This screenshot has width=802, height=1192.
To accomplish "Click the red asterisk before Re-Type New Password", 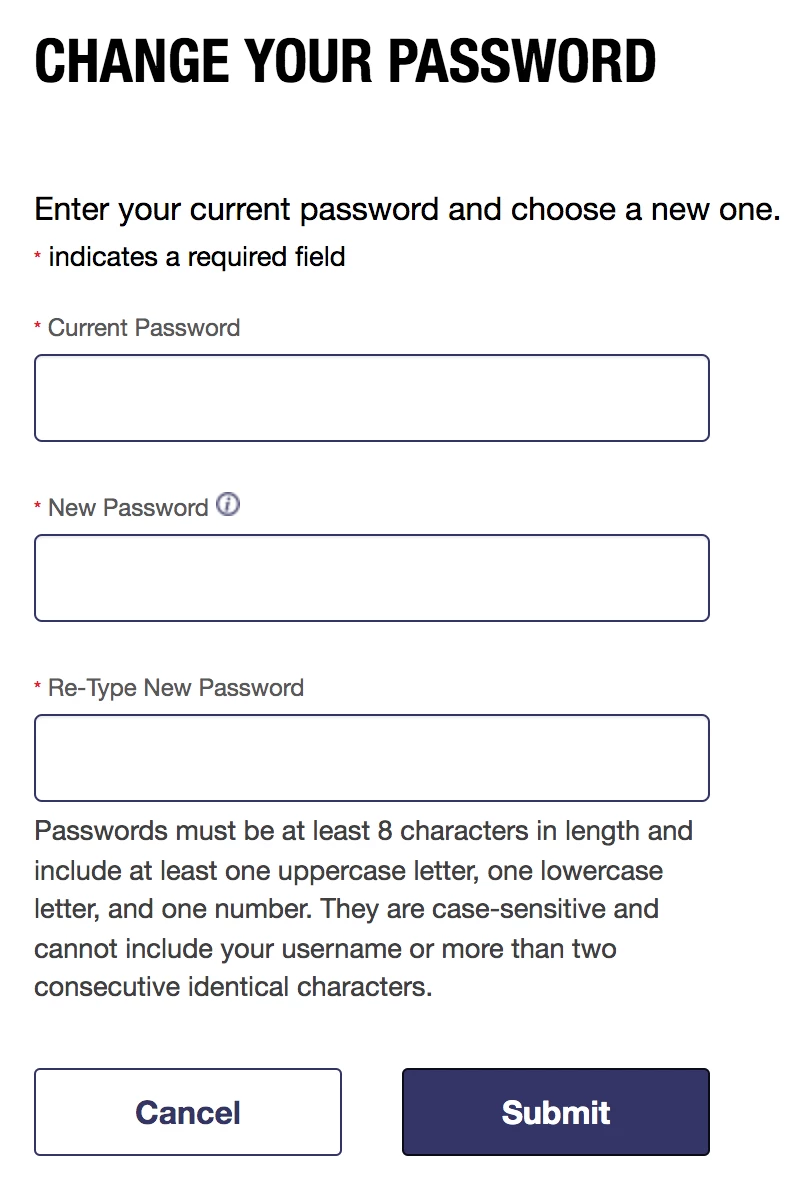I will [37, 687].
